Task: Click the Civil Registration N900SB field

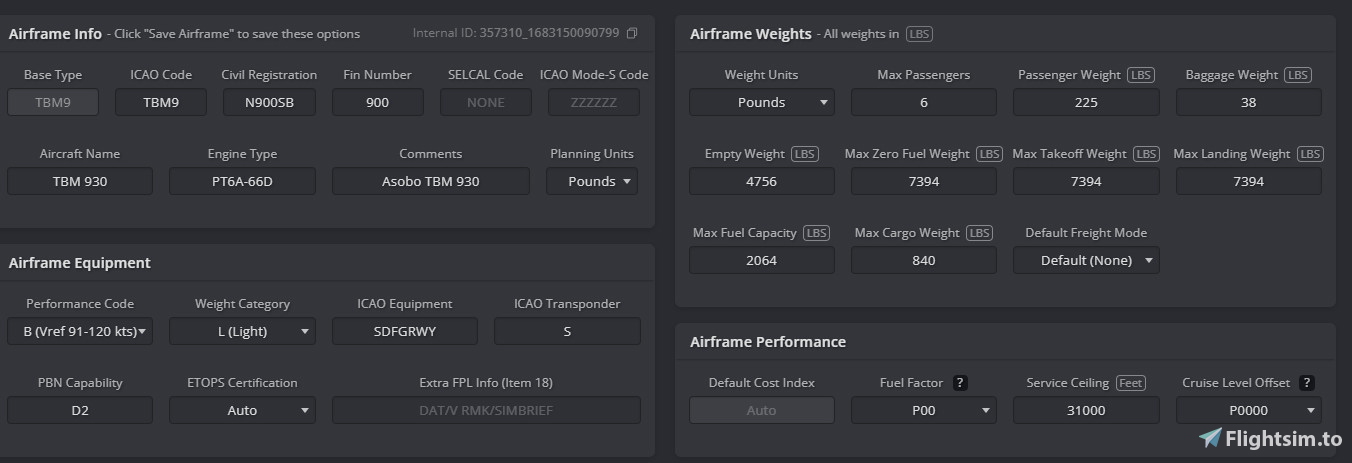Action: pos(269,102)
